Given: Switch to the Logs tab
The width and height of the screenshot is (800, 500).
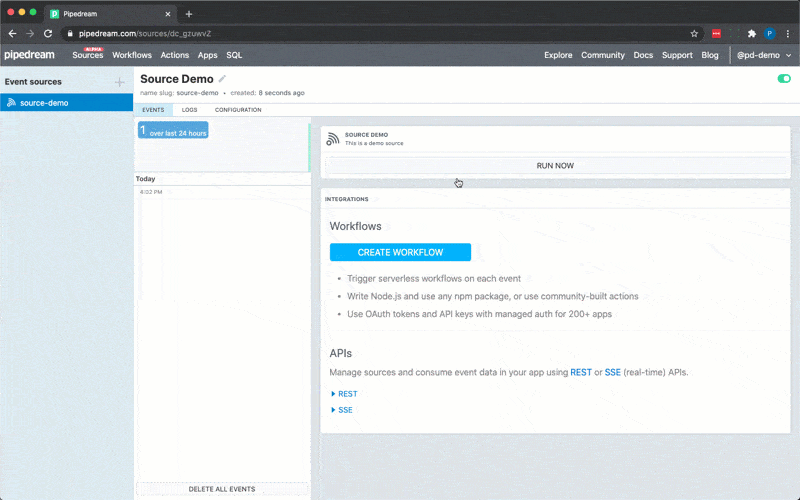Looking at the screenshot, I should tap(189, 110).
